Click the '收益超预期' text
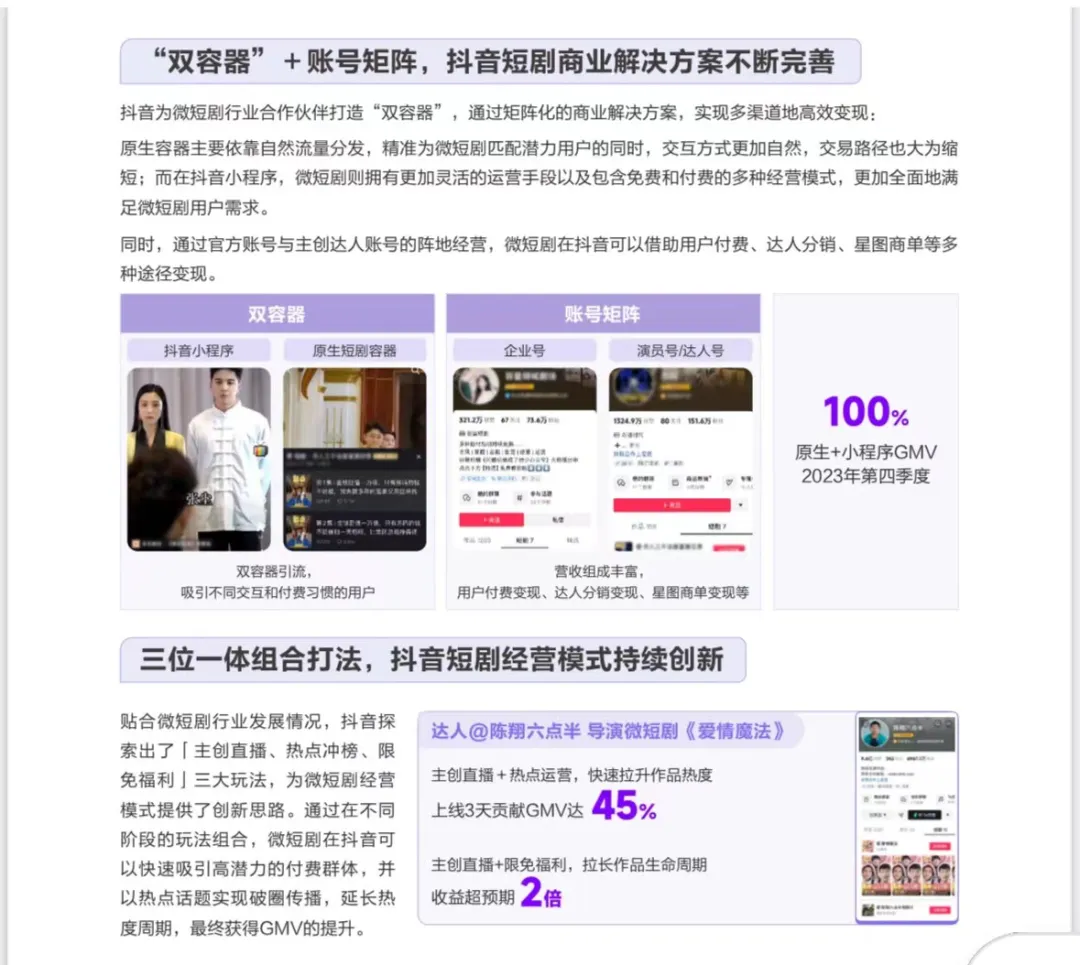This screenshot has height=965, width=1080. coord(472,897)
